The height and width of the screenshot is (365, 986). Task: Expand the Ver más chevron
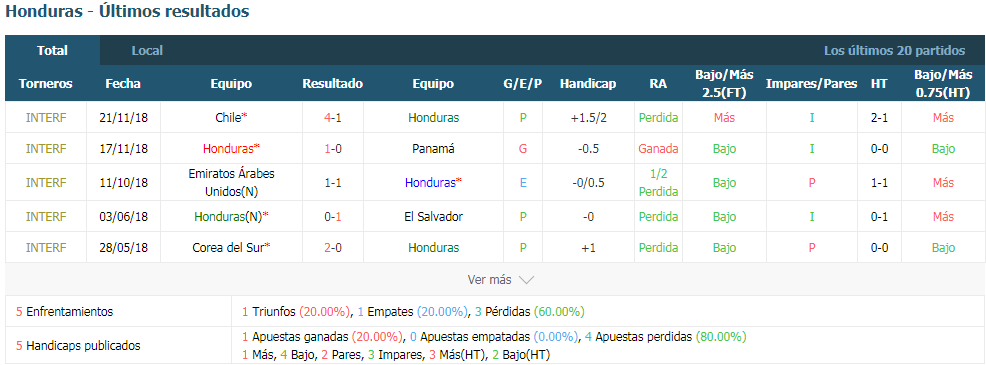[x=526, y=280]
